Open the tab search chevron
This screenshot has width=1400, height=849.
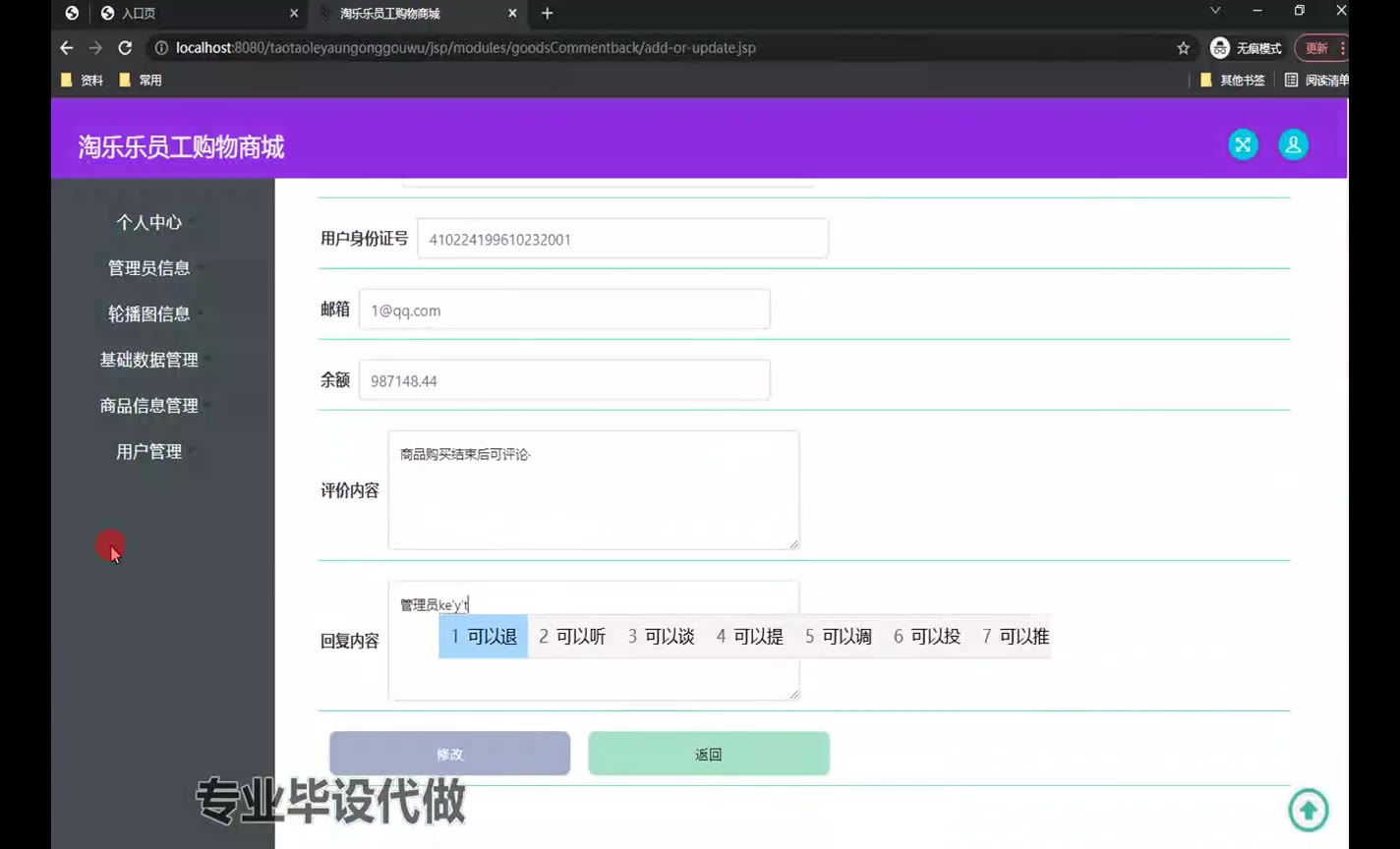tap(1215, 11)
